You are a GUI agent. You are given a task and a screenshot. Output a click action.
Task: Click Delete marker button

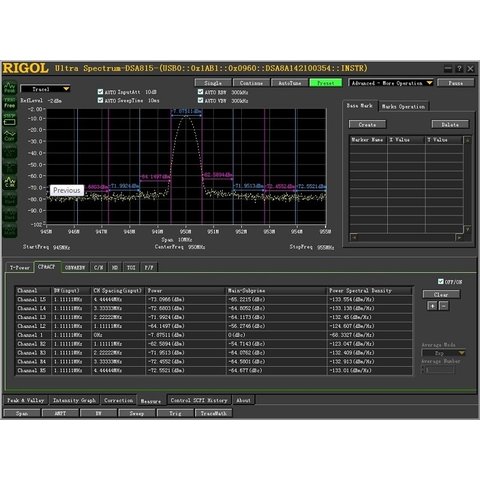[x=450, y=124]
